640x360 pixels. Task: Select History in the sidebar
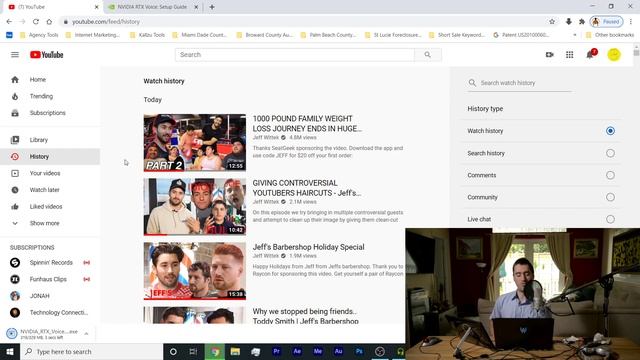point(50,157)
